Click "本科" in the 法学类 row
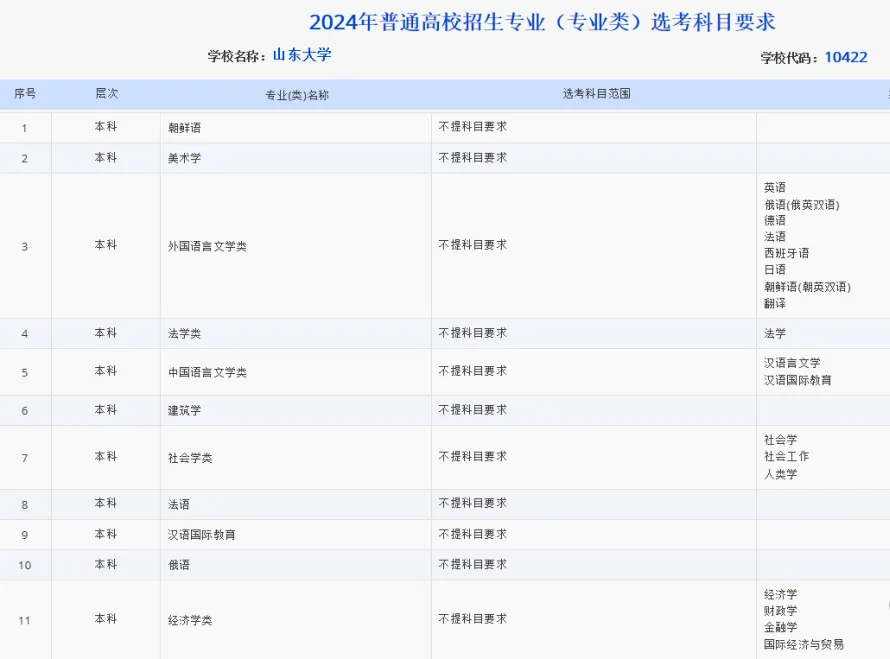This screenshot has height=659, width=890. (106, 333)
